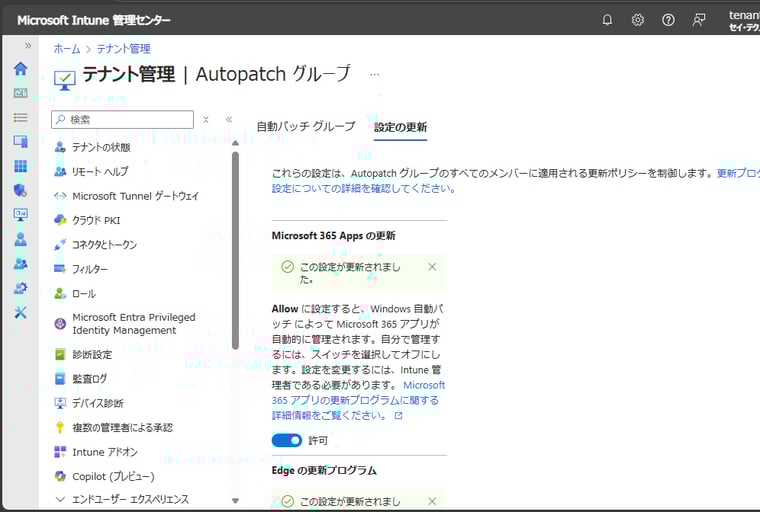
Task: Open Reports monitor icon in sidebar
Action: pyautogui.click(x=20, y=215)
